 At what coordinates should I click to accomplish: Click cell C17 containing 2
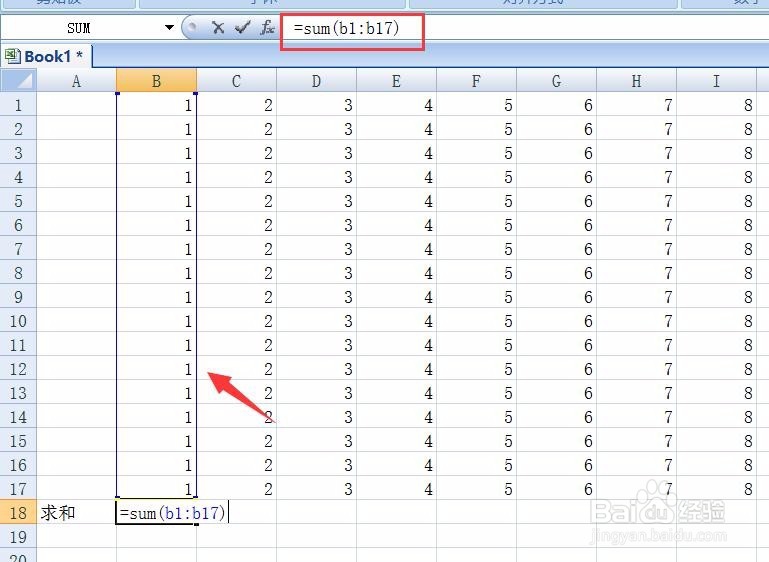click(236, 489)
